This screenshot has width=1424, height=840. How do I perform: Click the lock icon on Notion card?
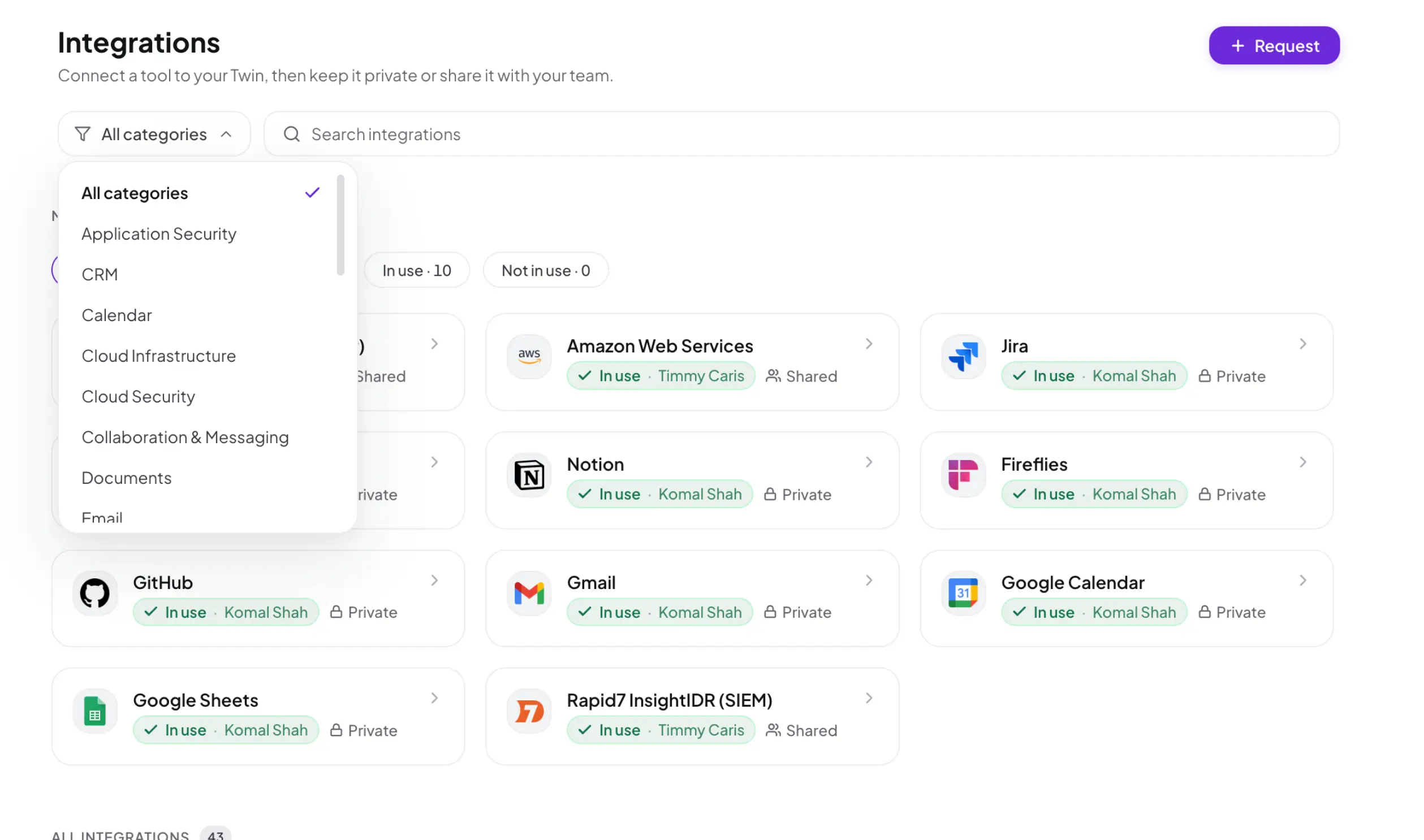(770, 494)
